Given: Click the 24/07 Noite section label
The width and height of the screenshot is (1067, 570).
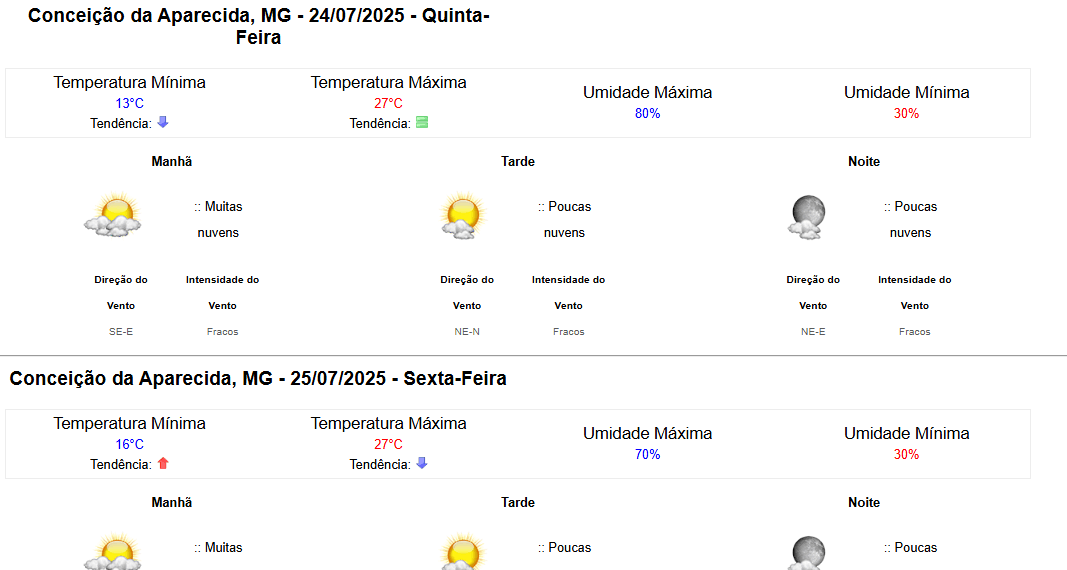Looking at the screenshot, I should [864, 161].
